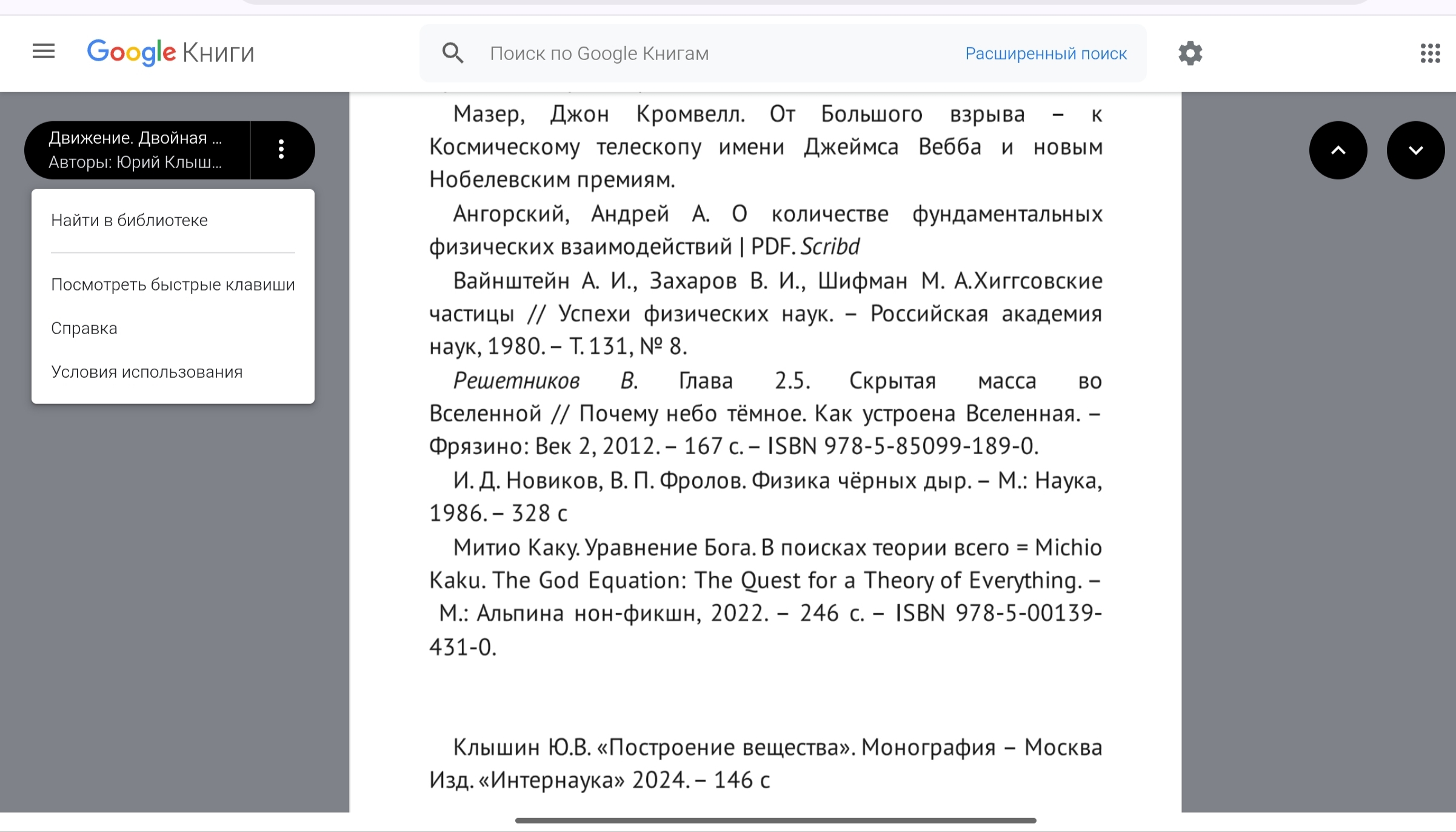Screen dimensions: 1456x832
Task: Click the search magnifier icon
Action: tap(453, 53)
